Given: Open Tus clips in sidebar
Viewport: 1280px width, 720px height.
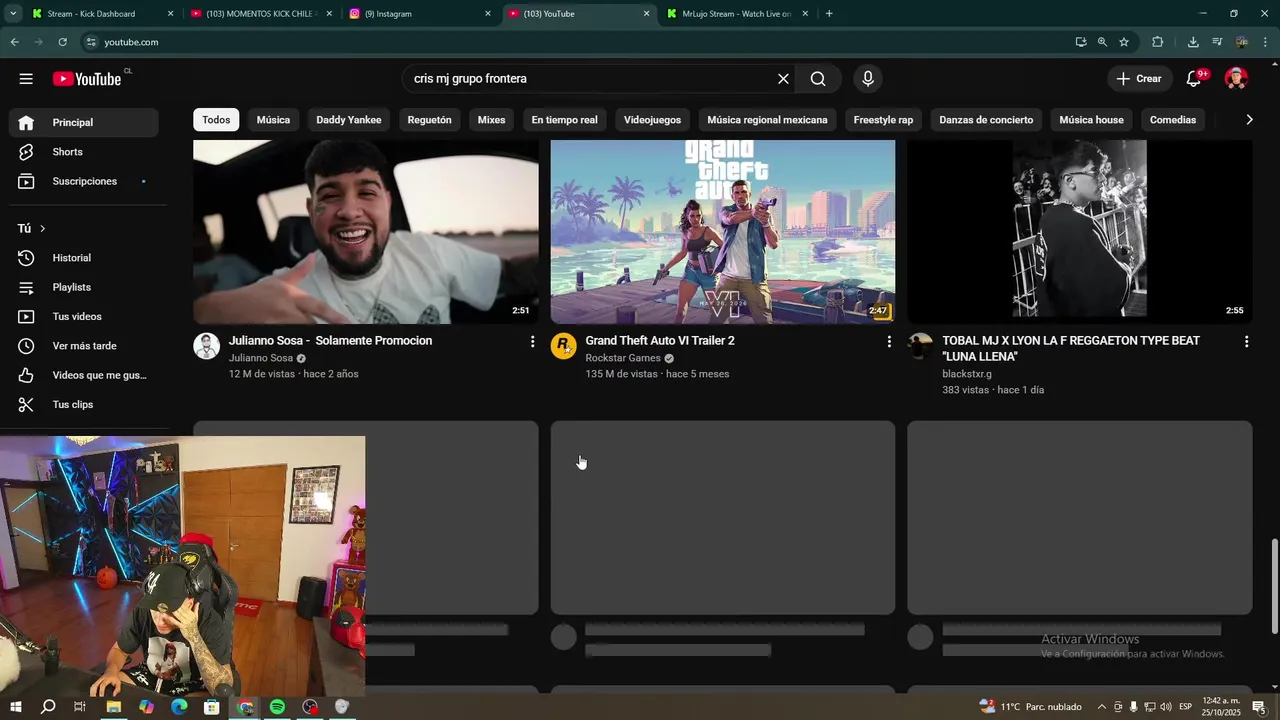Looking at the screenshot, I should 84,404.
